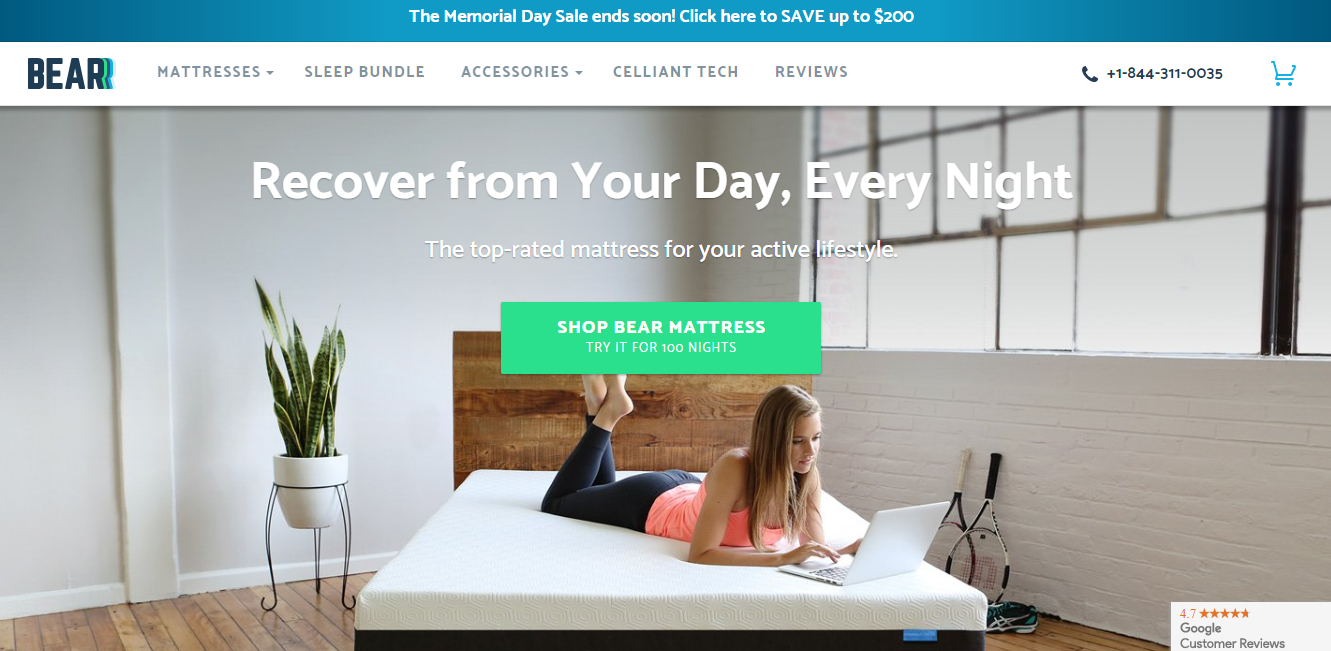
Task: Open the shopping cart icon
Action: tap(1283, 73)
